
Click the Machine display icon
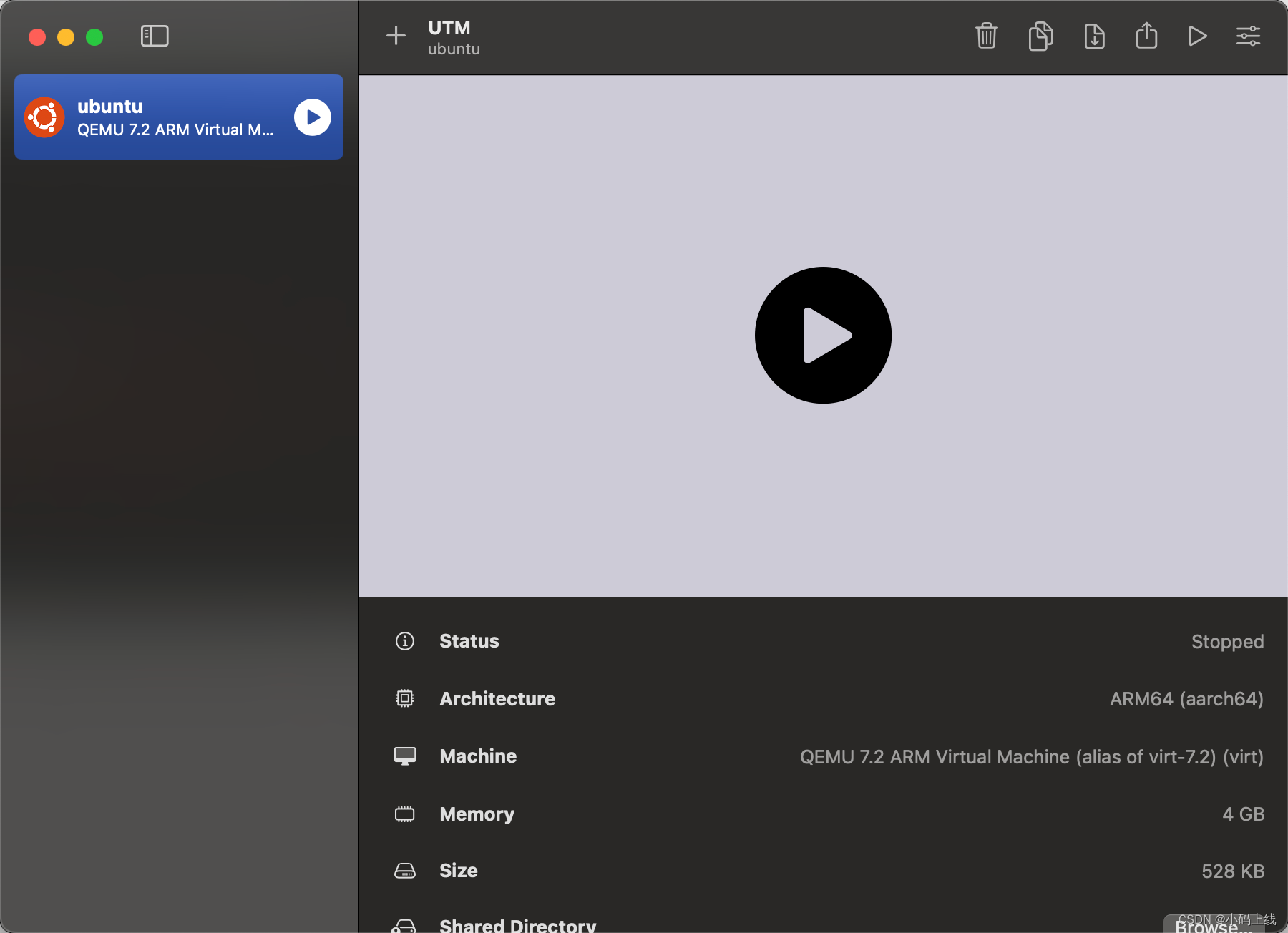[405, 756]
